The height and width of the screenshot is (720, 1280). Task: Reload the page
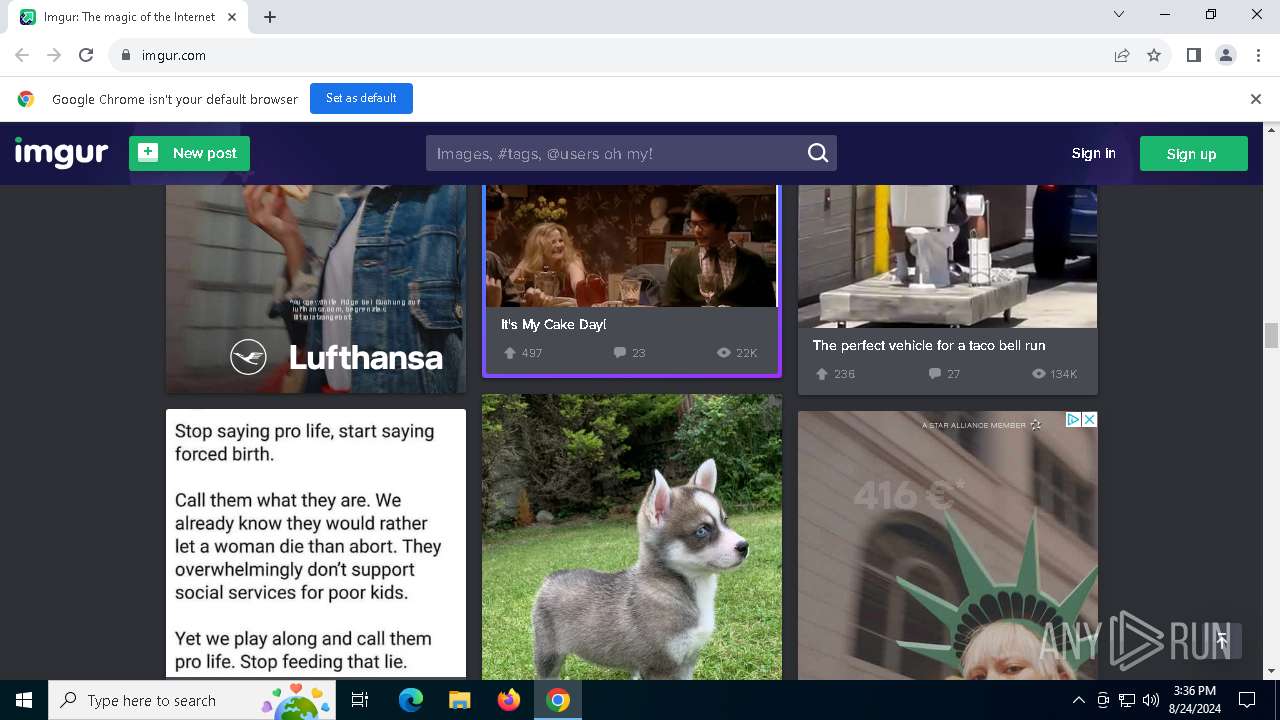[86, 56]
